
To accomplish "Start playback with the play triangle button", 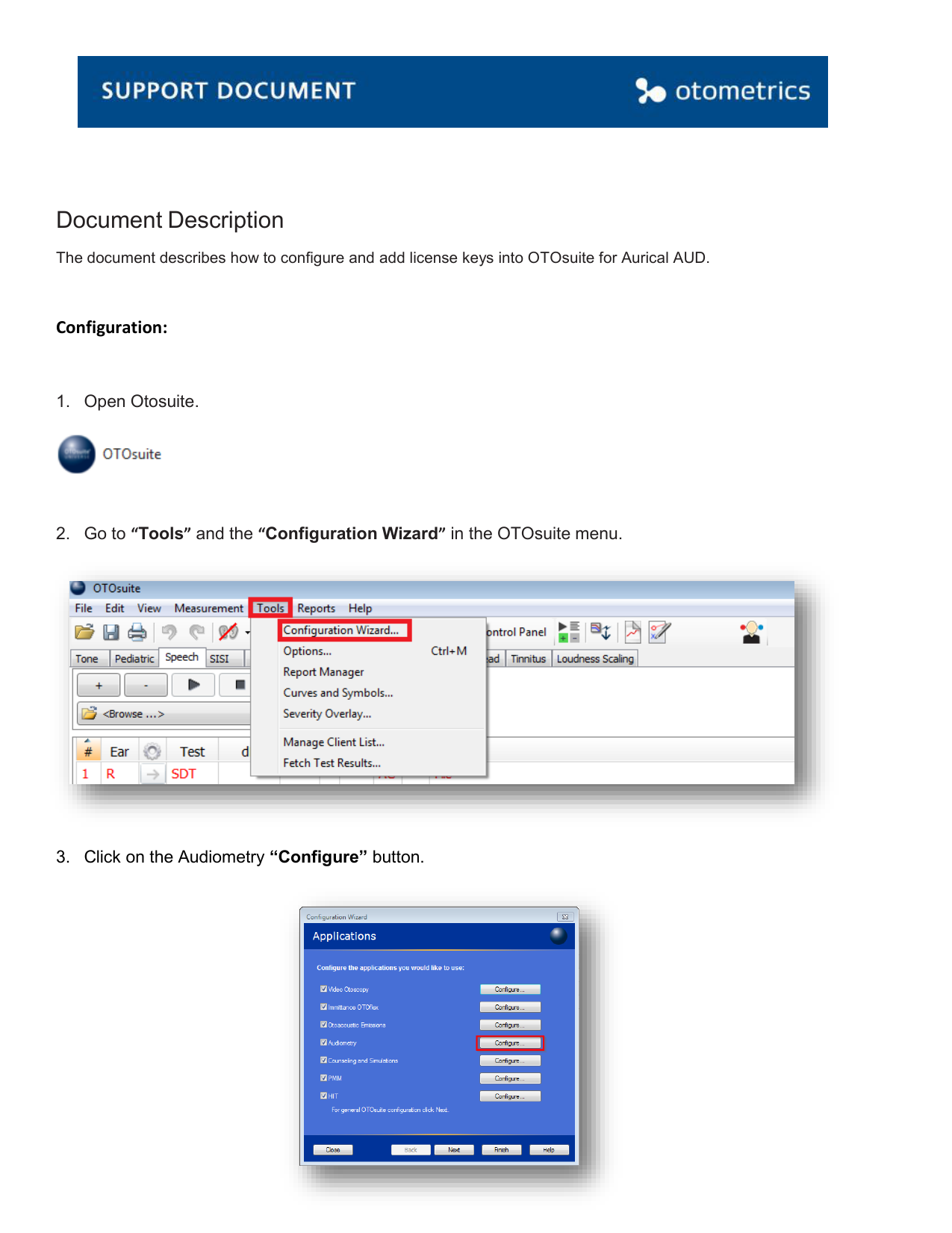I will pyautogui.click(x=193, y=685).
